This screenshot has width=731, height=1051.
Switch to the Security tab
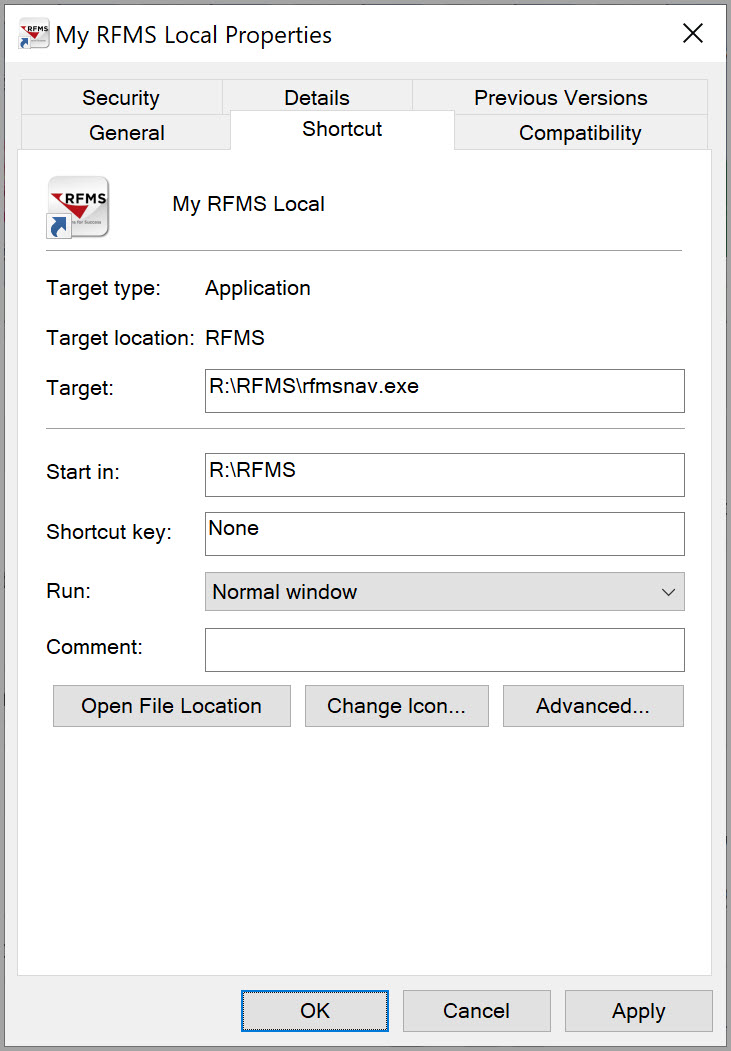[121, 98]
